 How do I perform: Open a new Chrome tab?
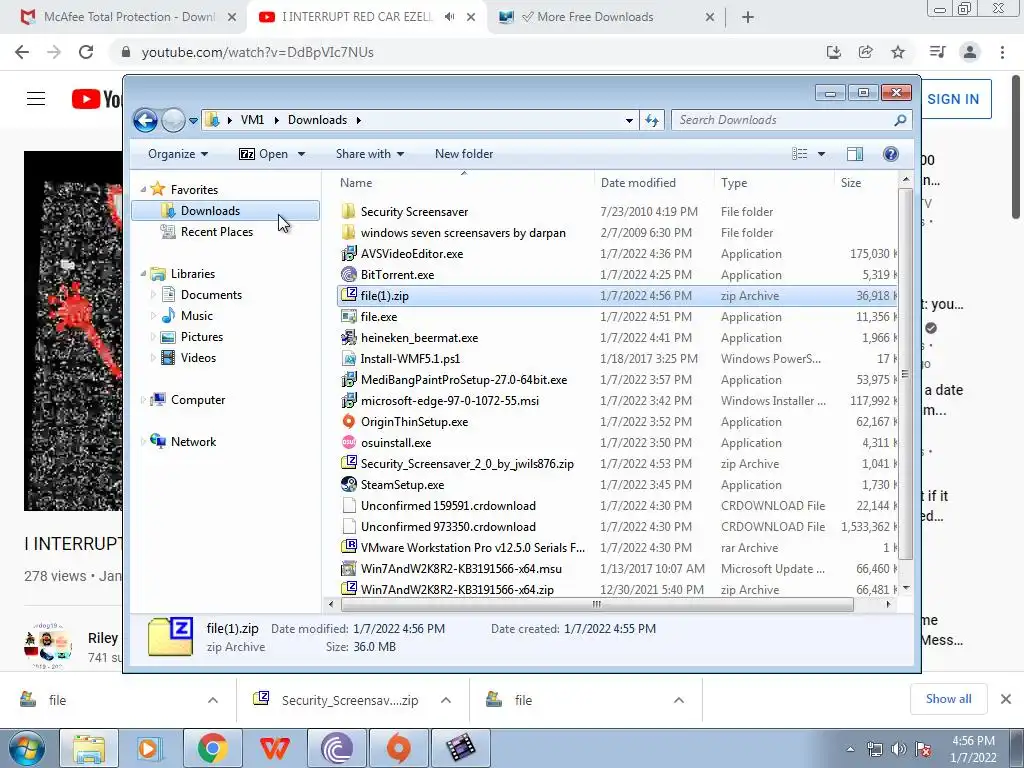pyautogui.click(x=748, y=18)
